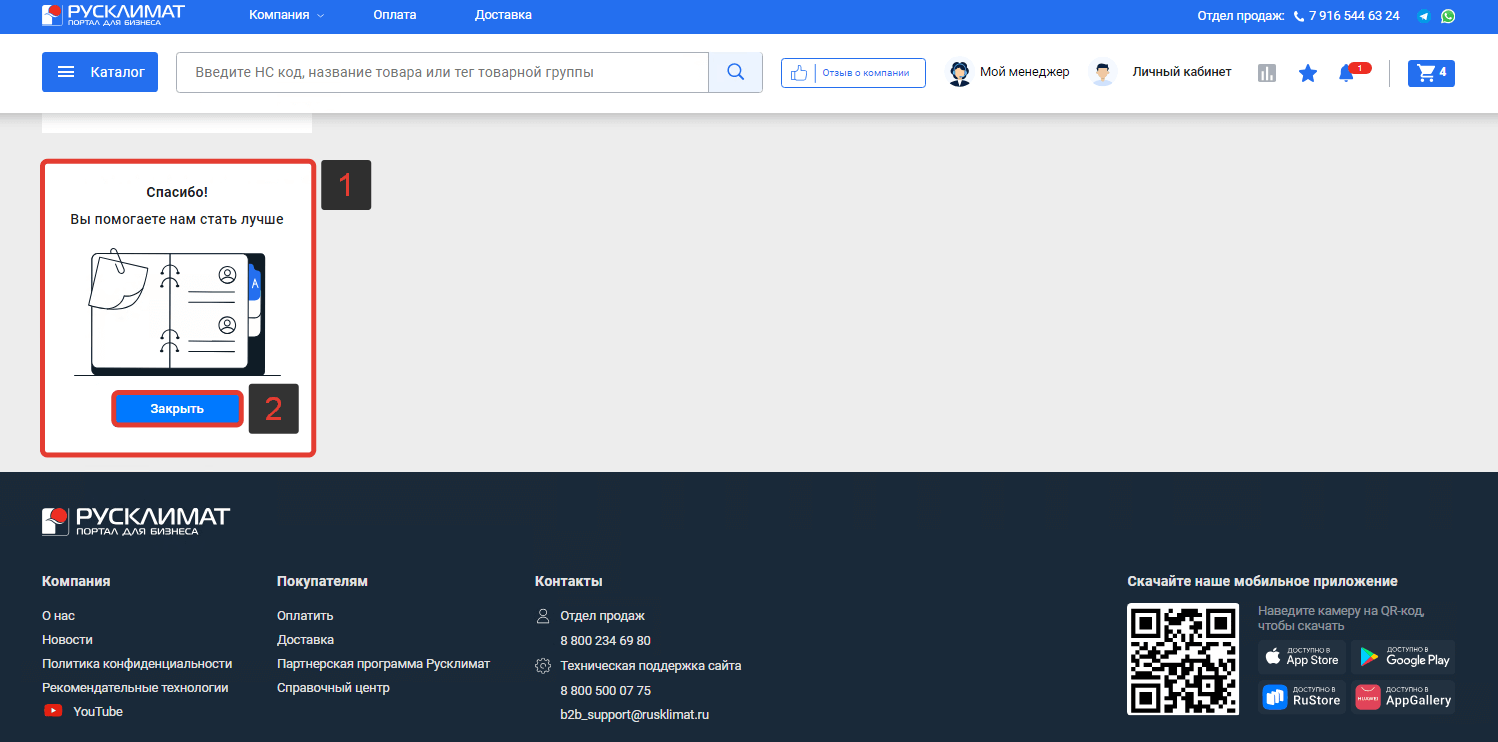The image size is (1498, 742).
Task: Open the shopping cart with 4 items
Action: click(x=1431, y=73)
